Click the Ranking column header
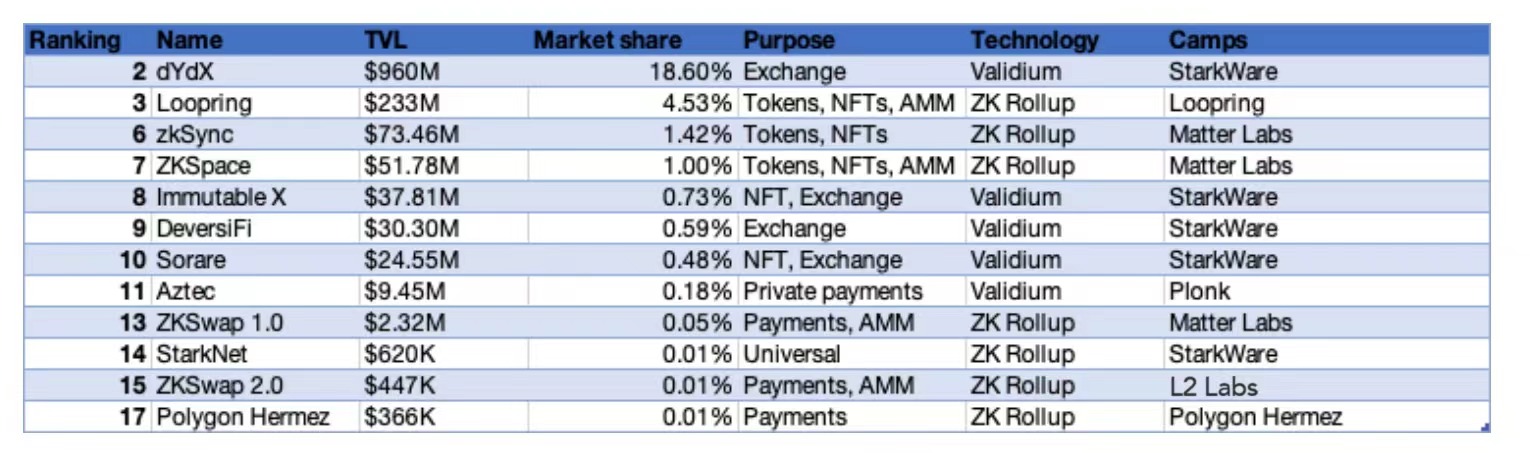This screenshot has width=1530, height=453. tap(75, 41)
